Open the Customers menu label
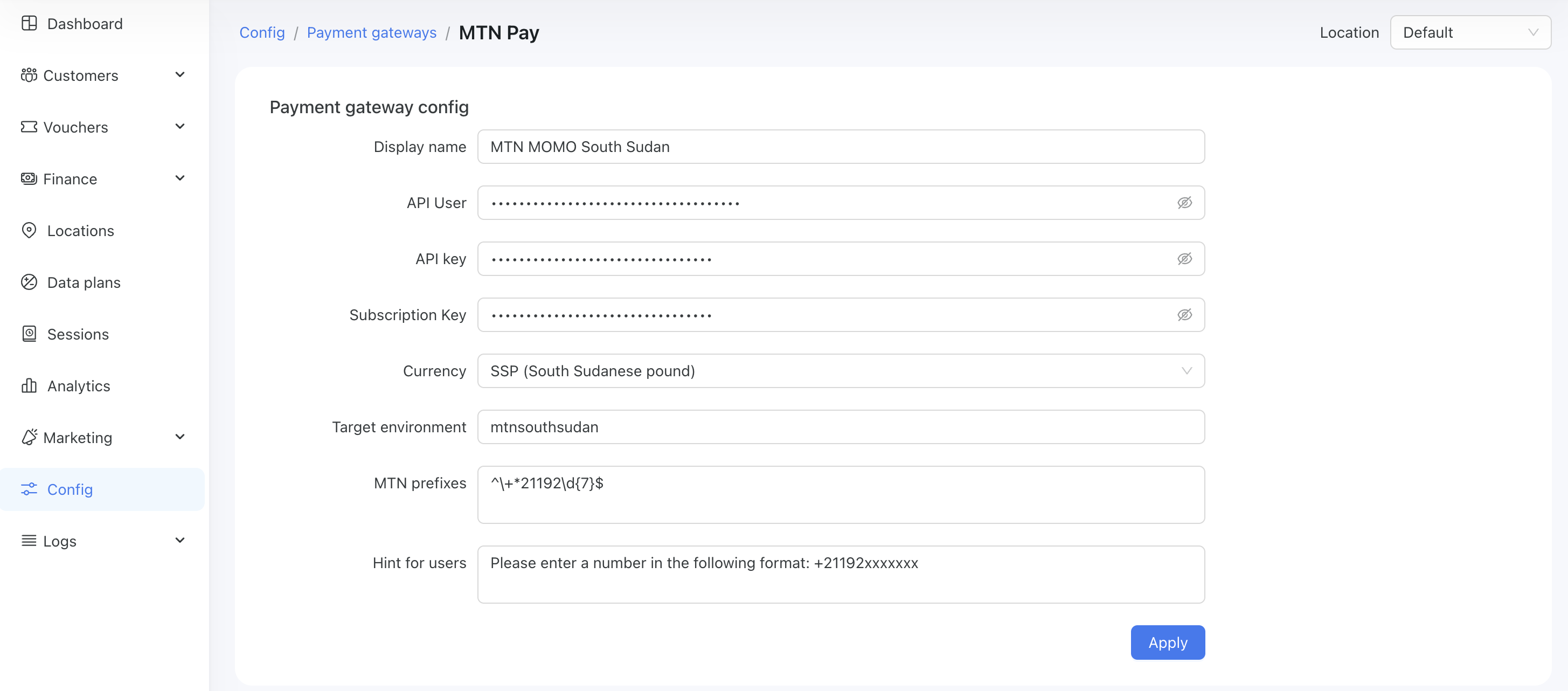 (x=80, y=75)
